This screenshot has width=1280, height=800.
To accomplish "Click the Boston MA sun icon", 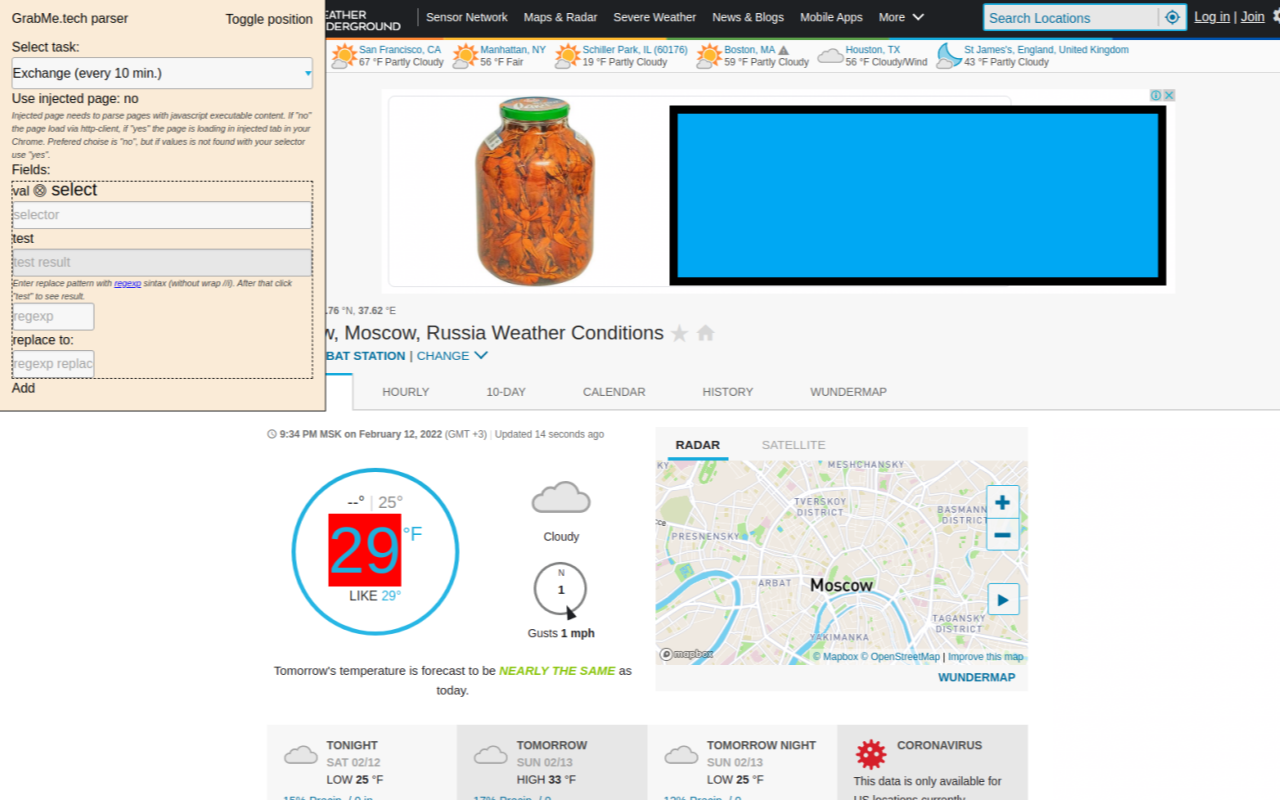I will tap(709, 56).
